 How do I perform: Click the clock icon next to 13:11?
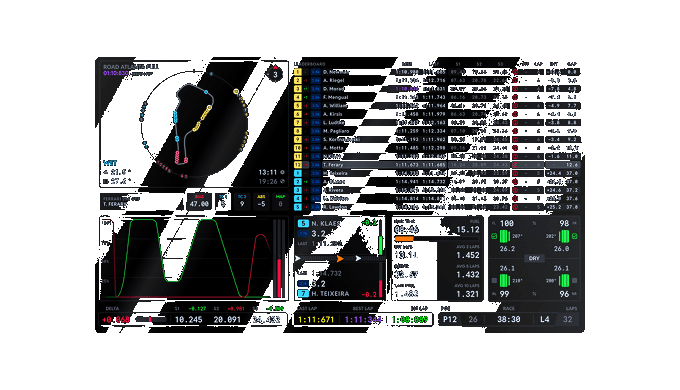282,172
